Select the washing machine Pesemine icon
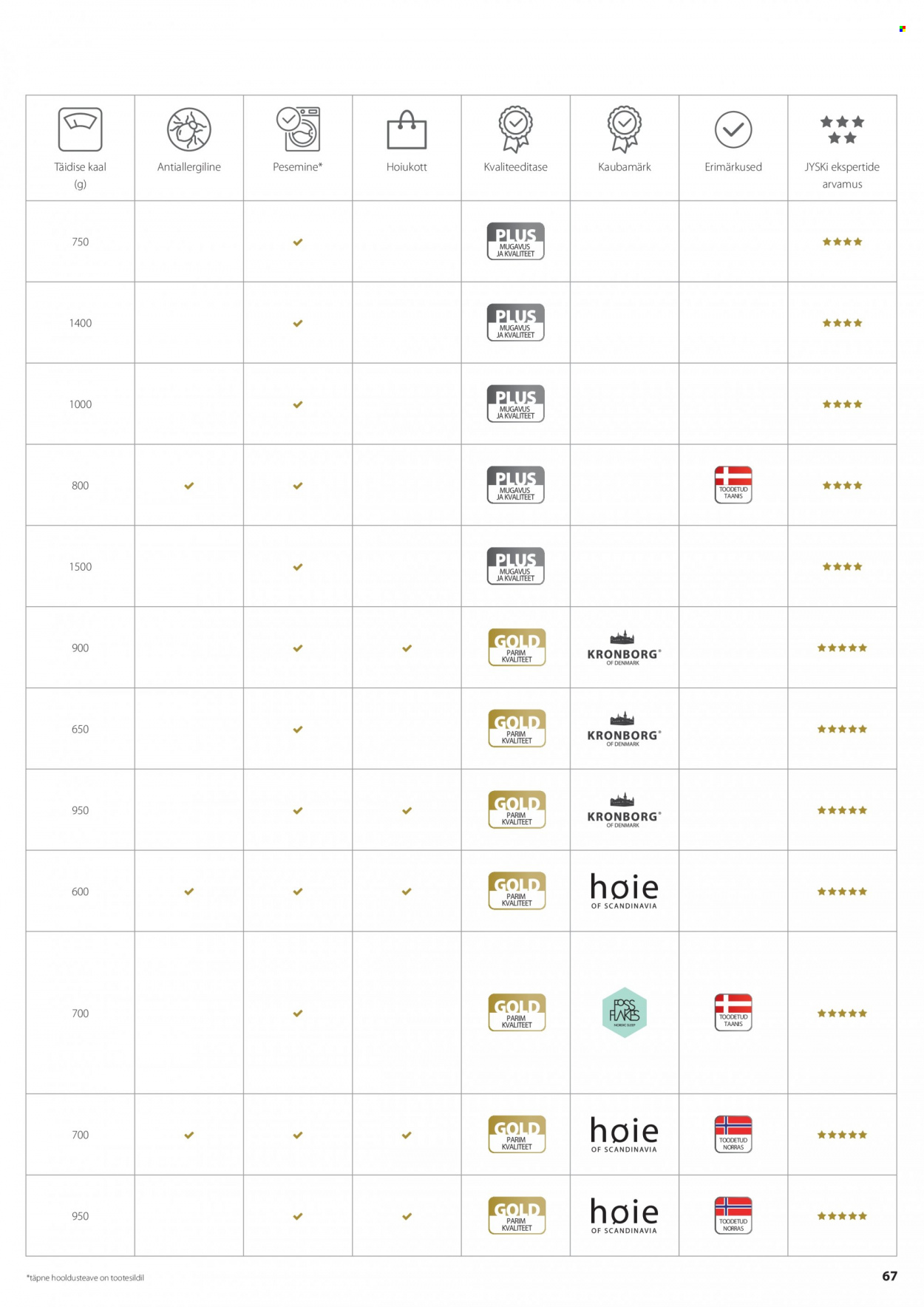Viewport: 924px width, 1307px height. [x=298, y=129]
